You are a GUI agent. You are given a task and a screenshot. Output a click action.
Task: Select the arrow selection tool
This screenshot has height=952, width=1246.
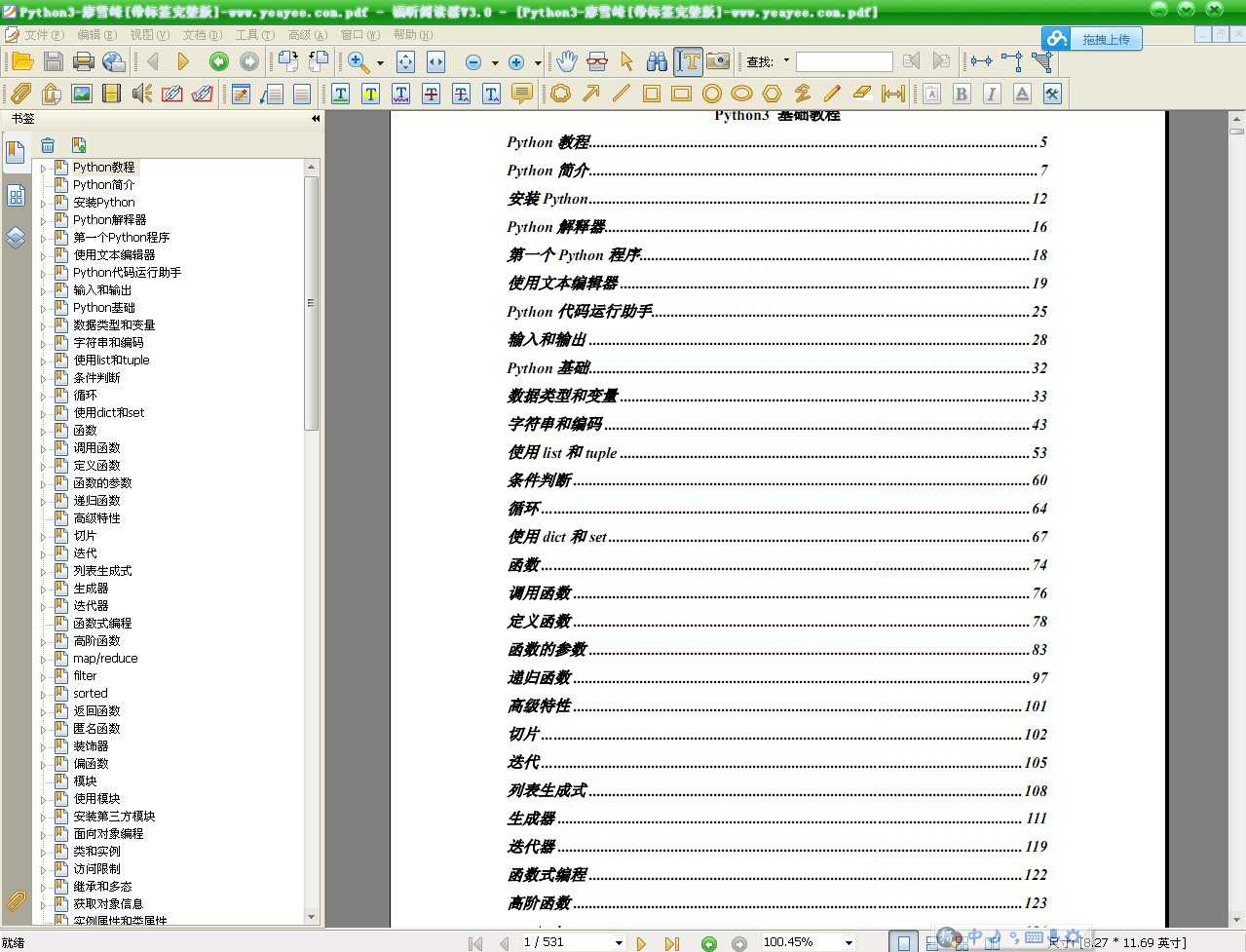tap(627, 62)
